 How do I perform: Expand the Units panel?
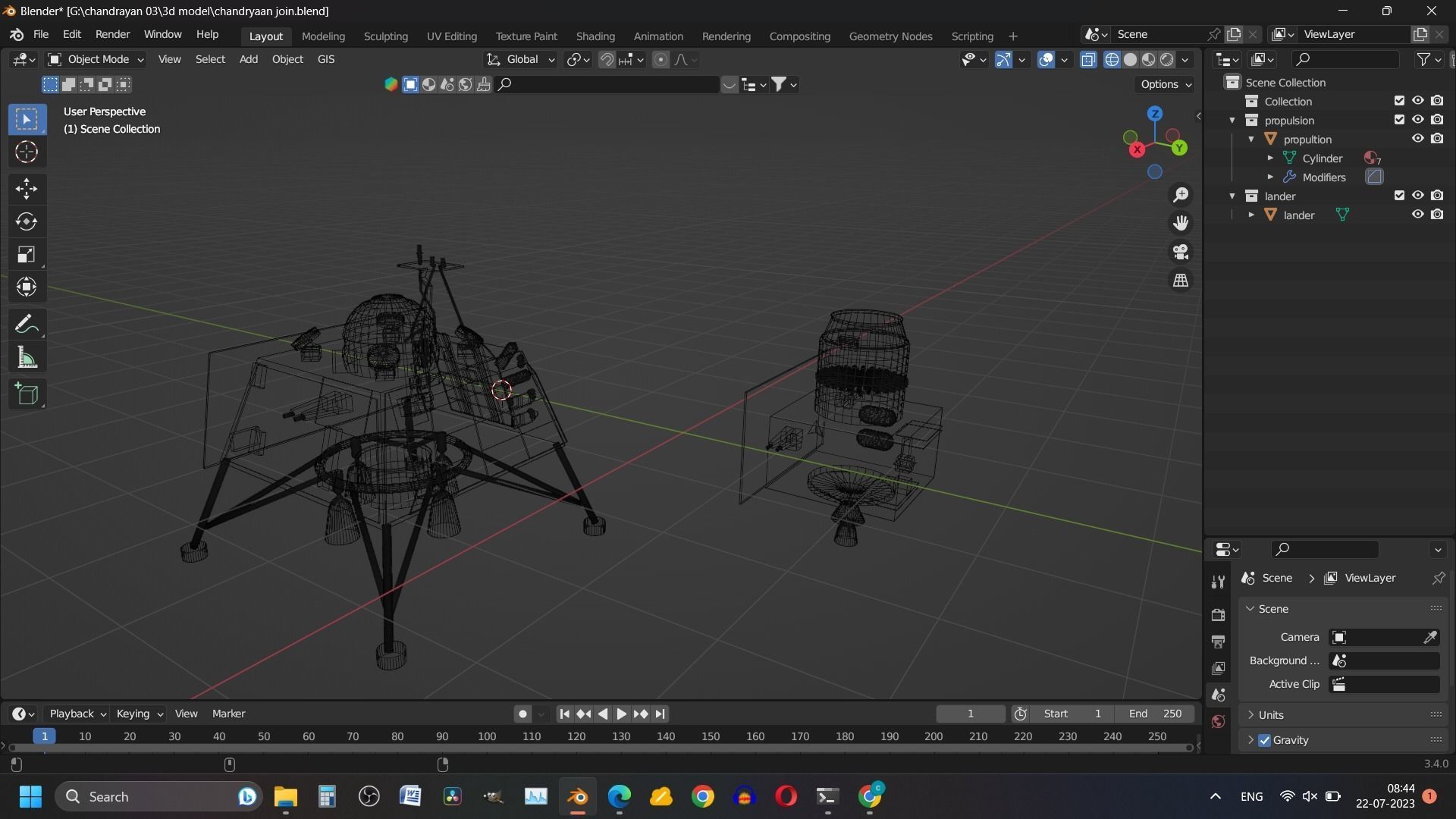[1270, 715]
